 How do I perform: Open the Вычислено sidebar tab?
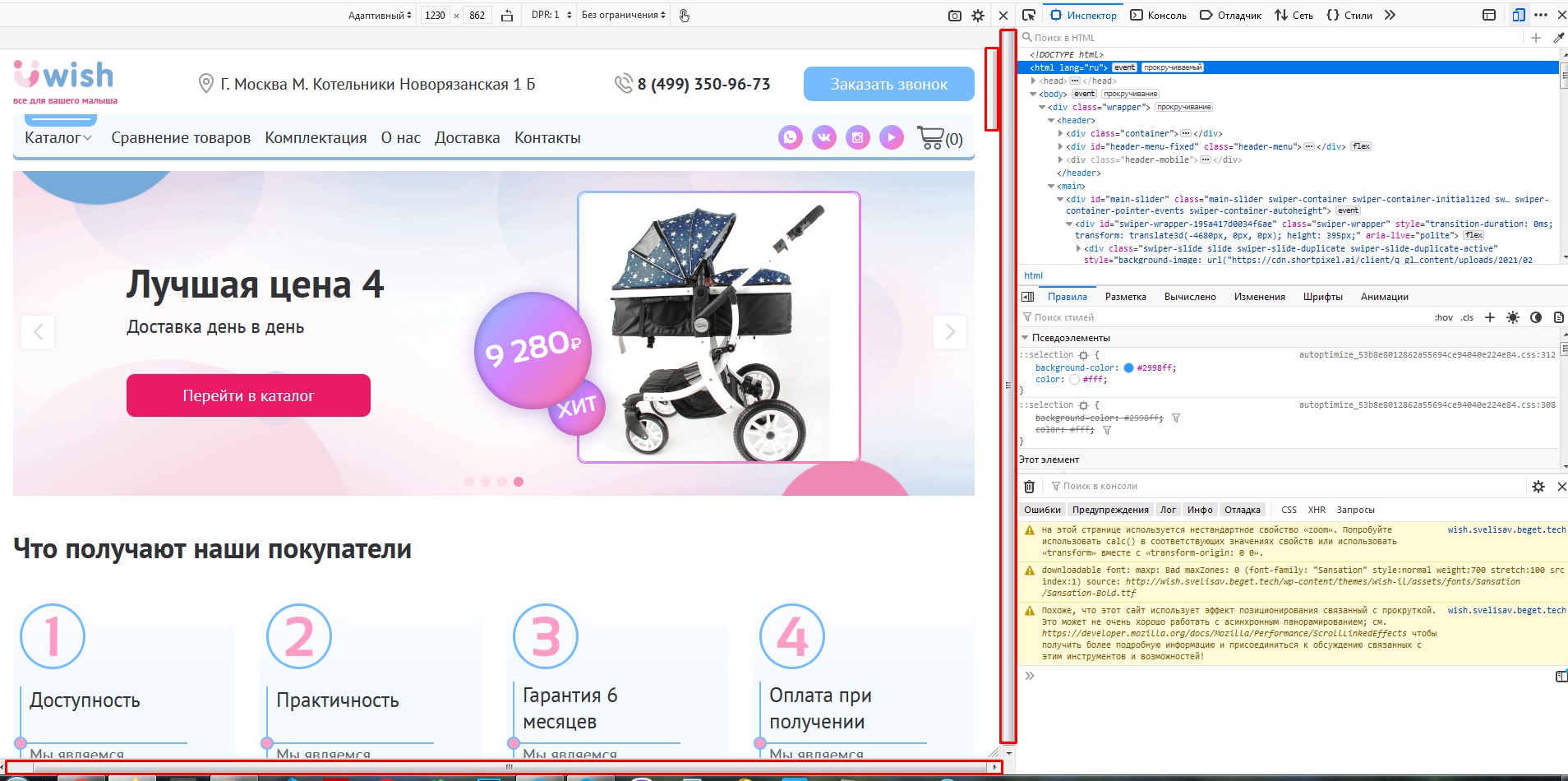click(1190, 297)
